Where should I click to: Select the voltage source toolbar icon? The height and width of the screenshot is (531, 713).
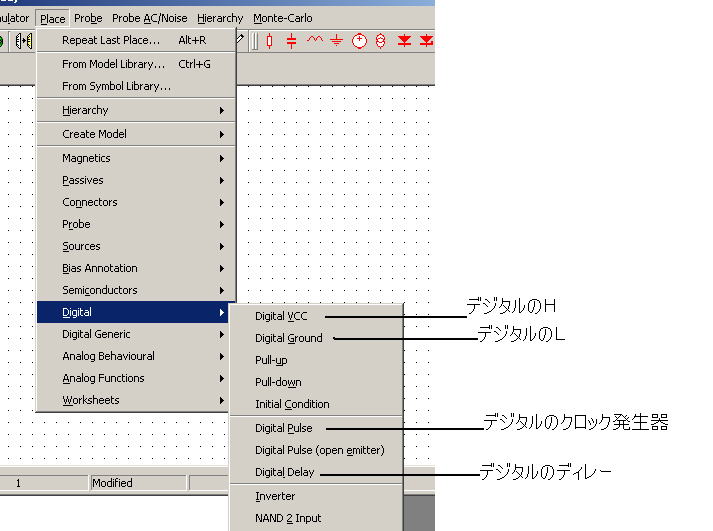[359, 41]
